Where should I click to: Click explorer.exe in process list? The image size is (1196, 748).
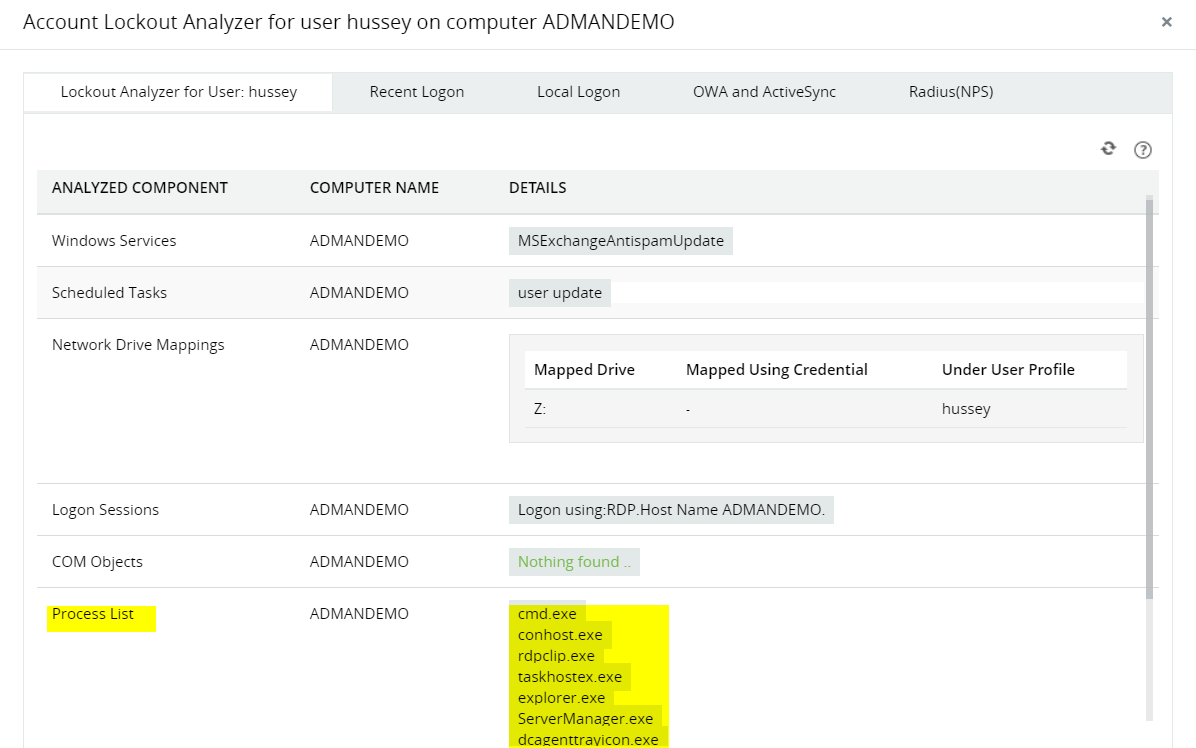[561, 698]
